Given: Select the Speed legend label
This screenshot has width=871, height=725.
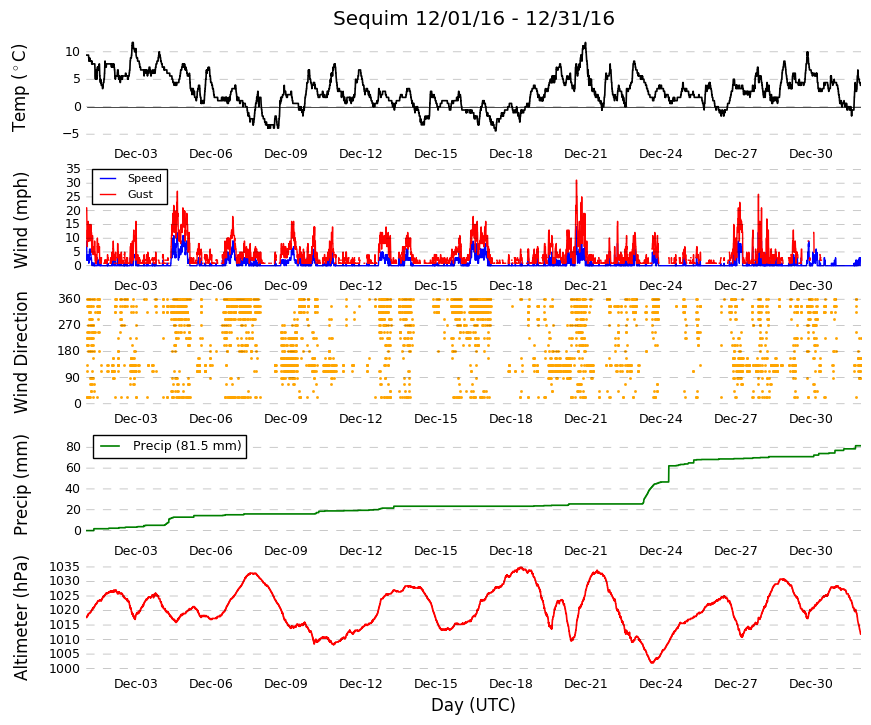Looking at the screenshot, I should pyautogui.click(x=144, y=178).
